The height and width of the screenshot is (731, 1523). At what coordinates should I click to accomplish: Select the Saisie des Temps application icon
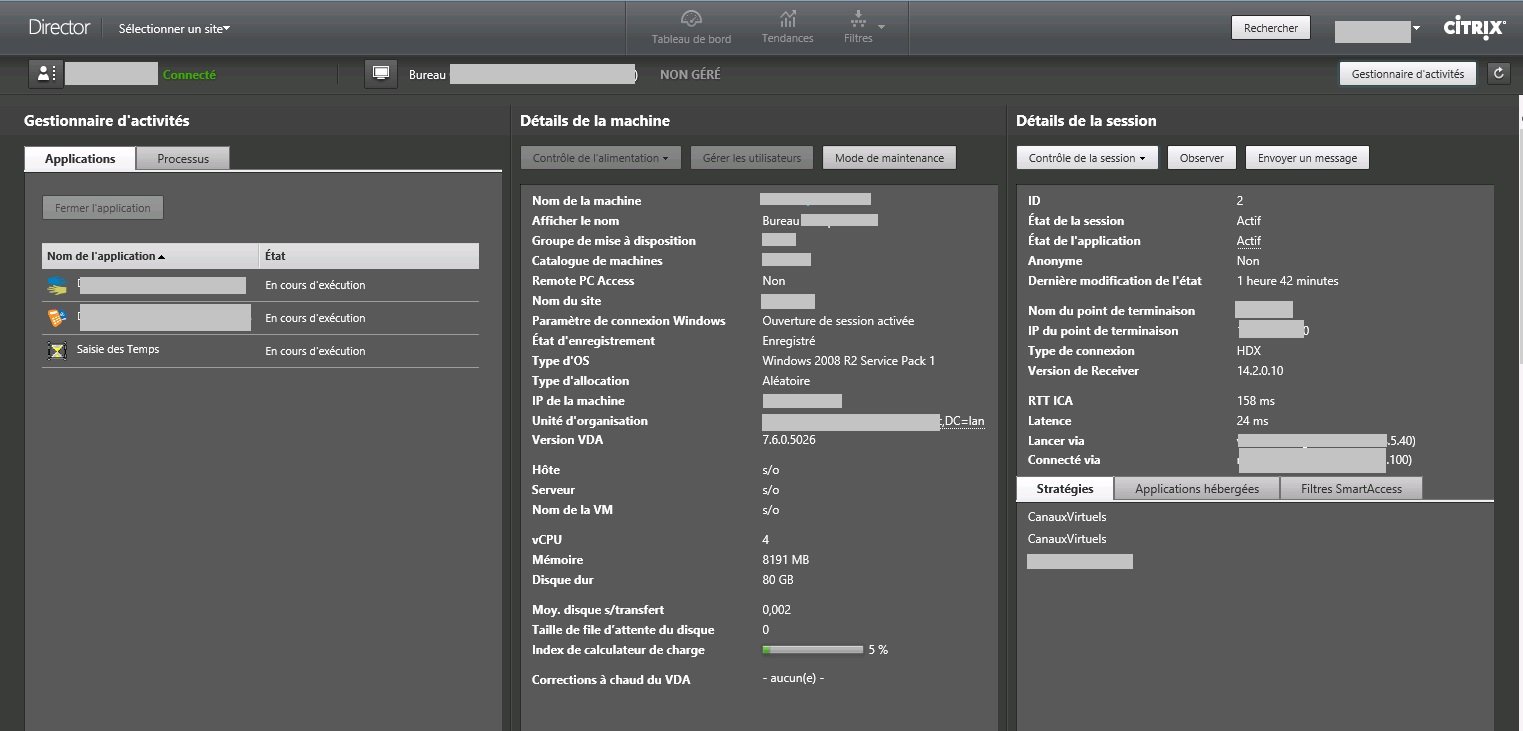click(x=57, y=351)
